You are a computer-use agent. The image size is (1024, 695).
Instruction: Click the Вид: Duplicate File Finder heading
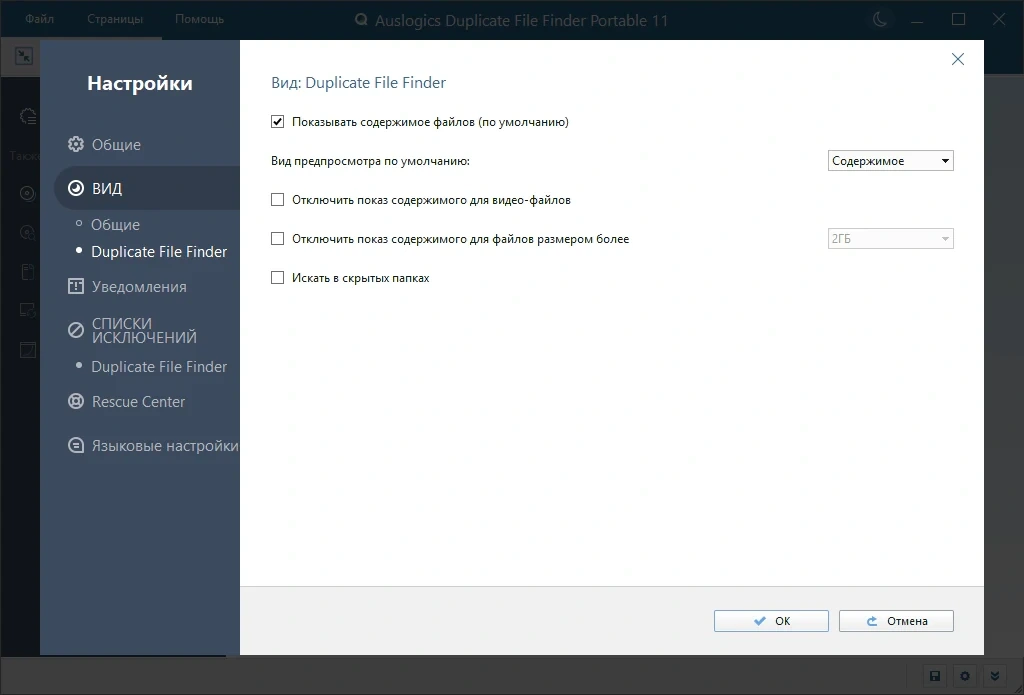click(x=359, y=83)
